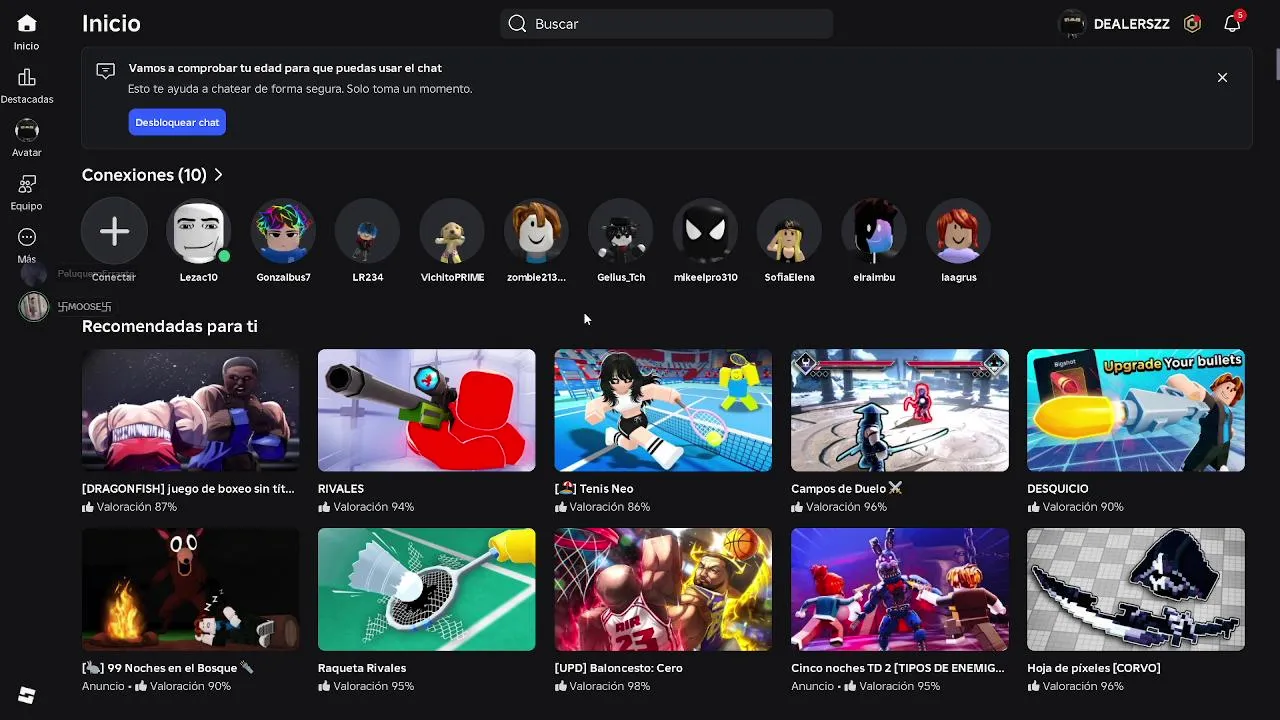Open Equipo section in sidebar
The height and width of the screenshot is (720, 1280).
pos(27,192)
